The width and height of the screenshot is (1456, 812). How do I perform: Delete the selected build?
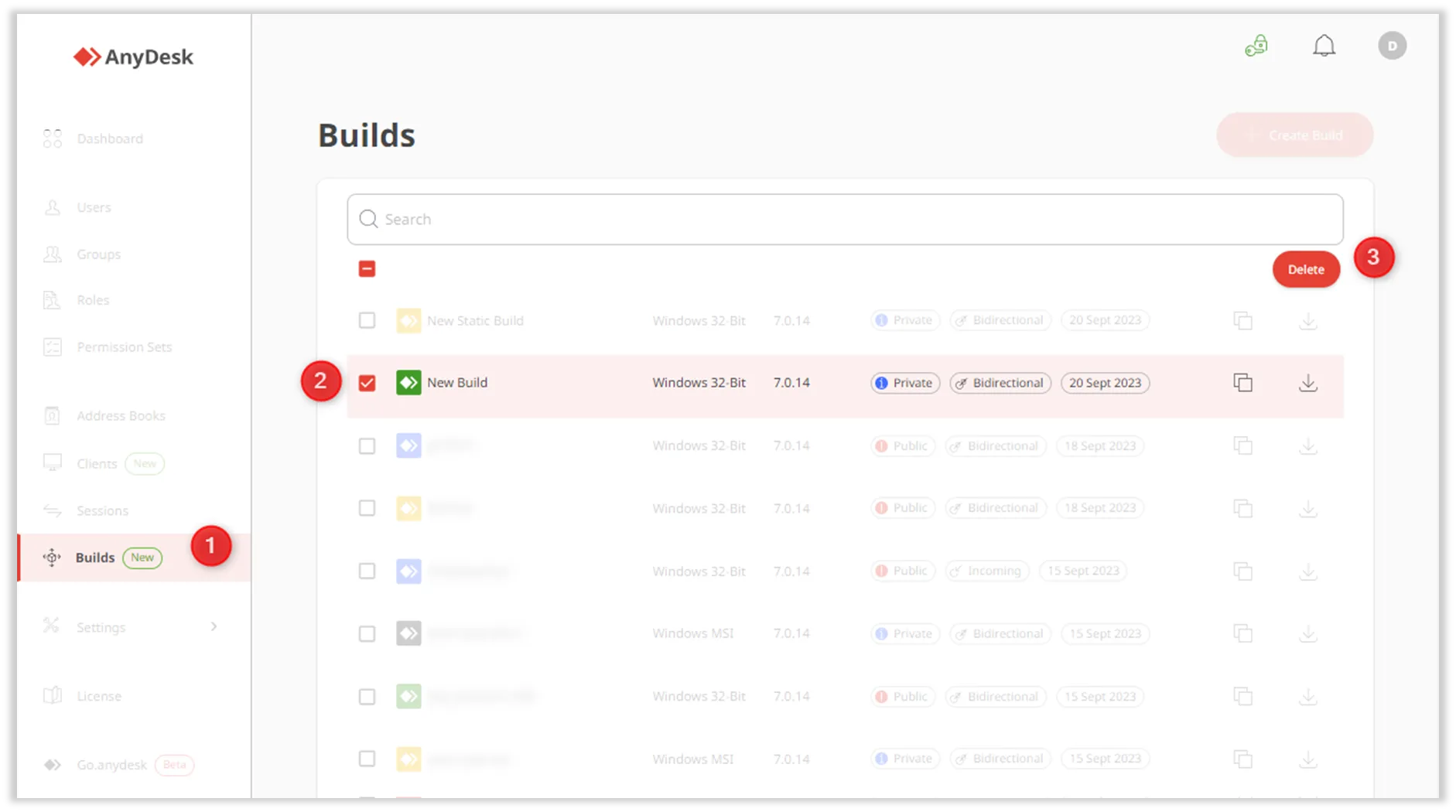tap(1306, 269)
